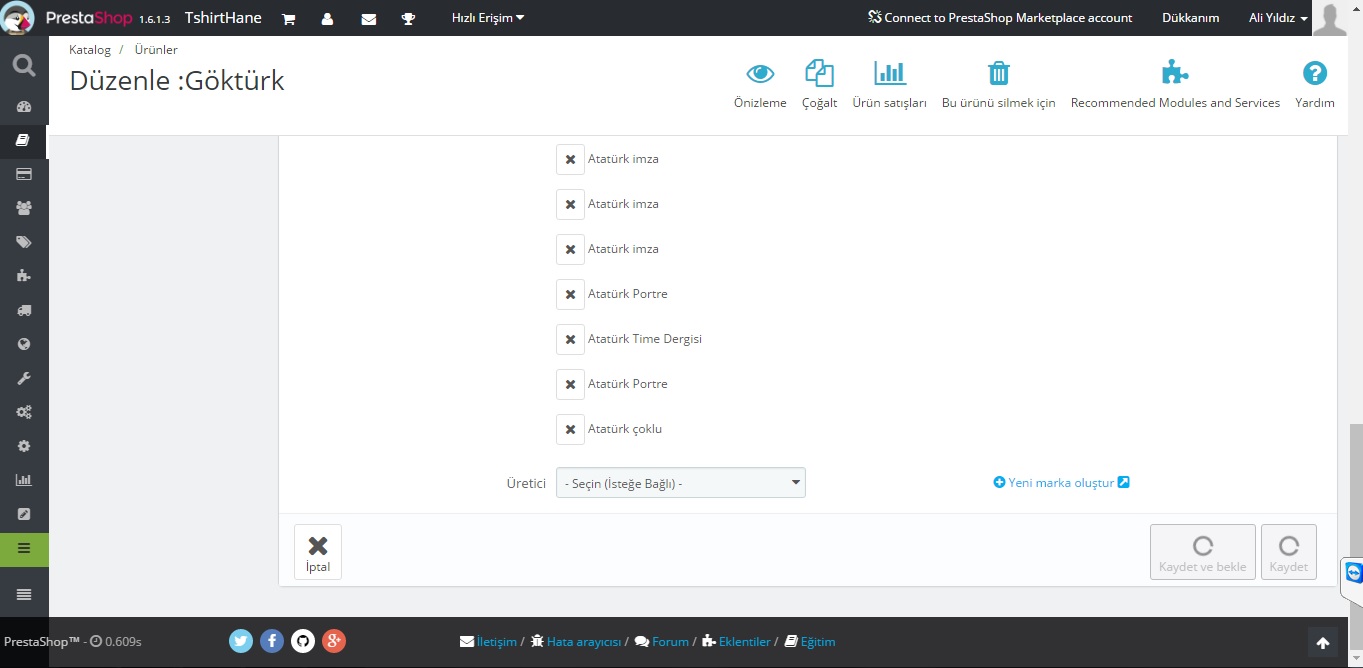This screenshot has height=668, width=1363.
Task: Open the sidebar icon below Stats chart
Action: click(x=24, y=514)
